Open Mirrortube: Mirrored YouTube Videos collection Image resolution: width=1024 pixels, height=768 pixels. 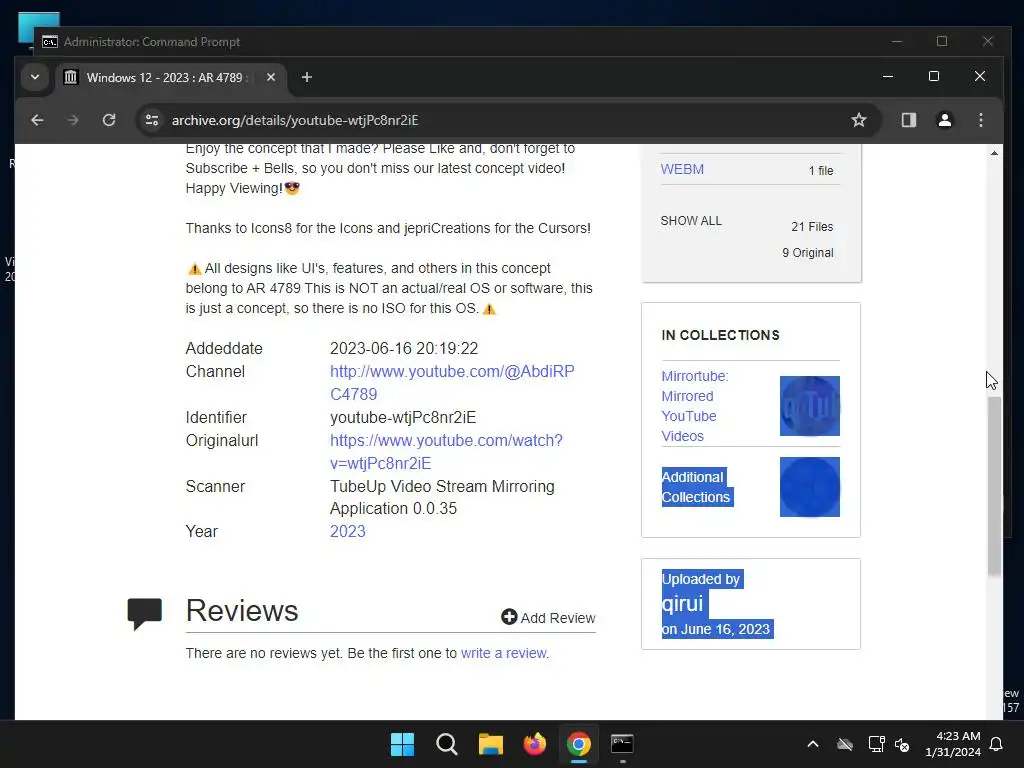(x=695, y=406)
